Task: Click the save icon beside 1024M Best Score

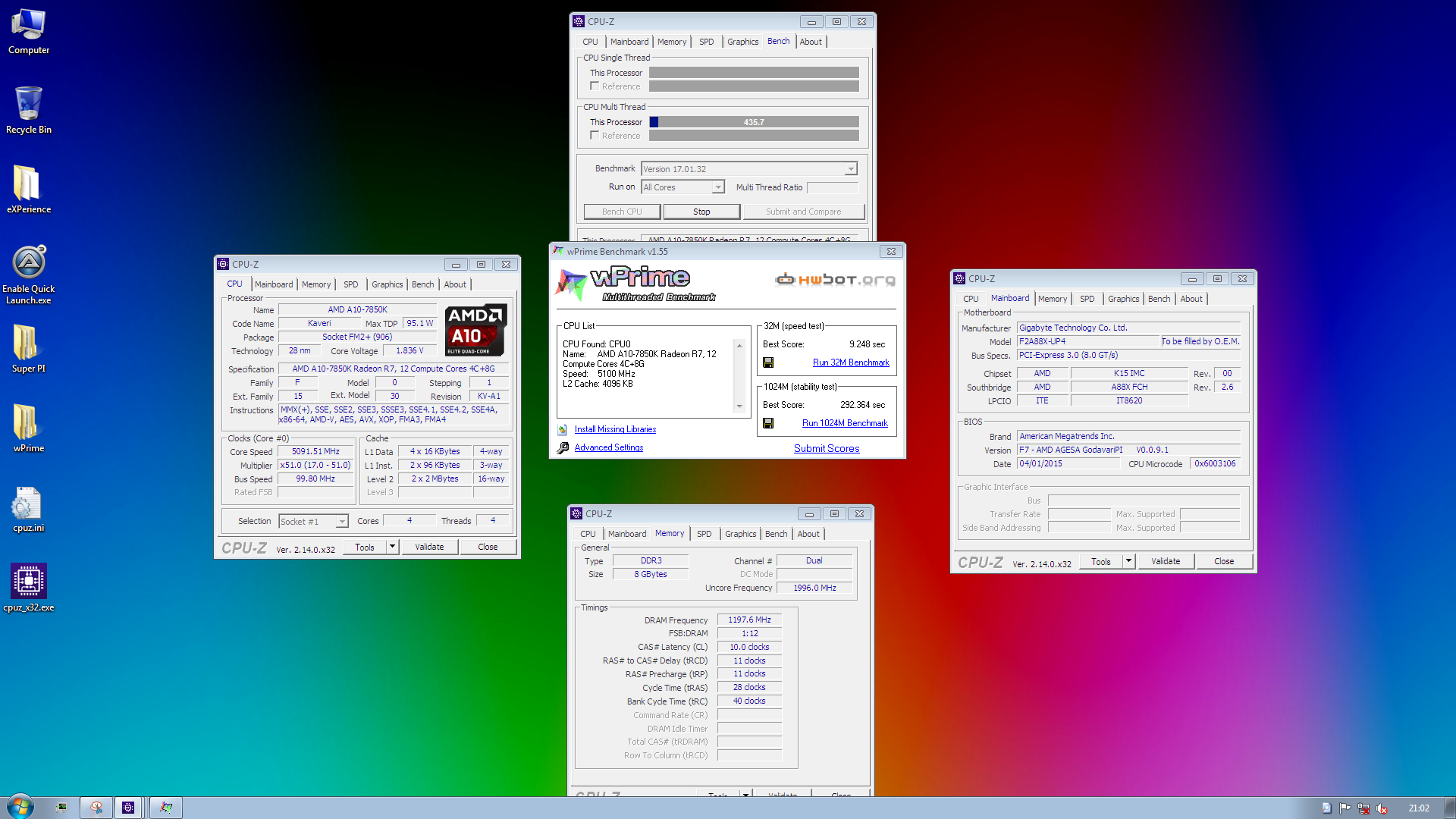Action: coord(768,423)
